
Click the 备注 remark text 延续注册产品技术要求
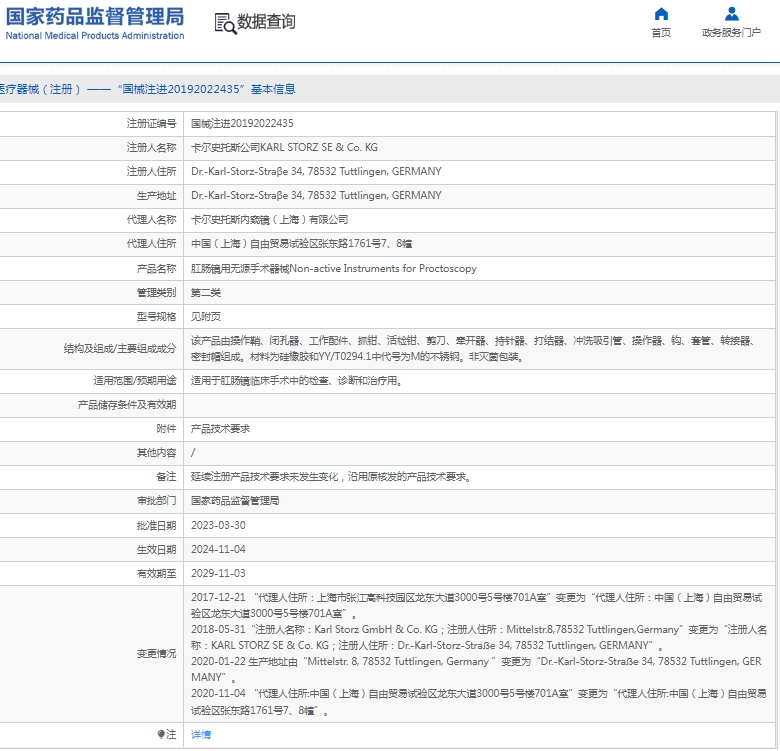pyautogui.click(x=331, y=477)
